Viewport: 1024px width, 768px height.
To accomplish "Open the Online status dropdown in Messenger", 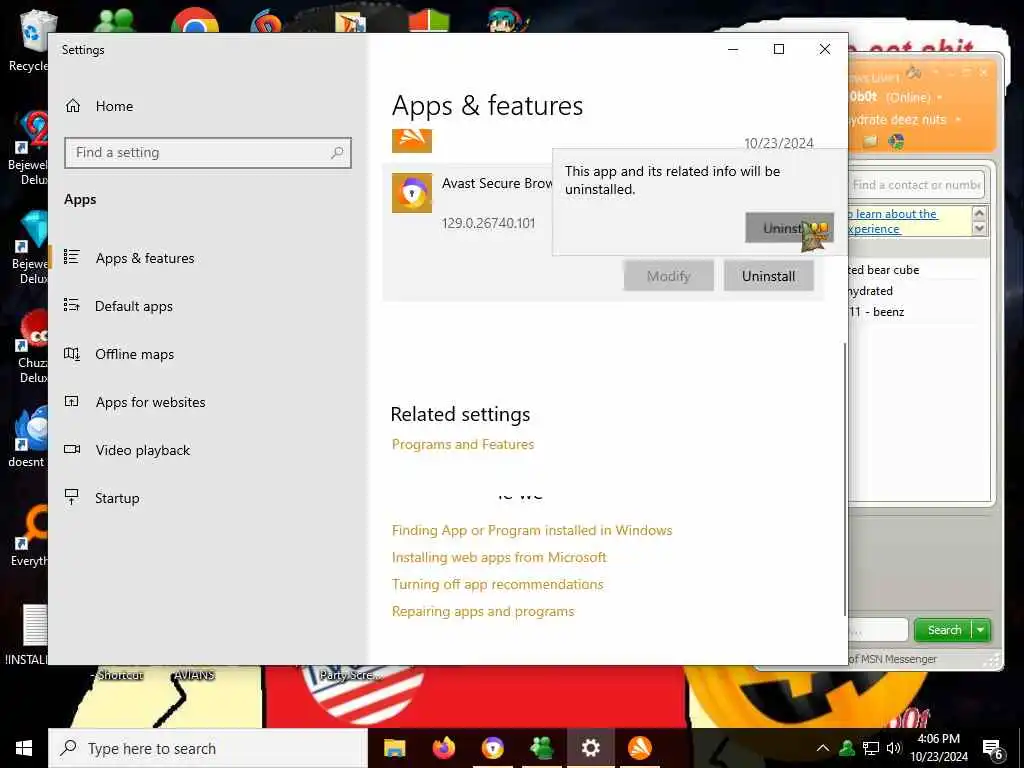I will coord(940,97).
